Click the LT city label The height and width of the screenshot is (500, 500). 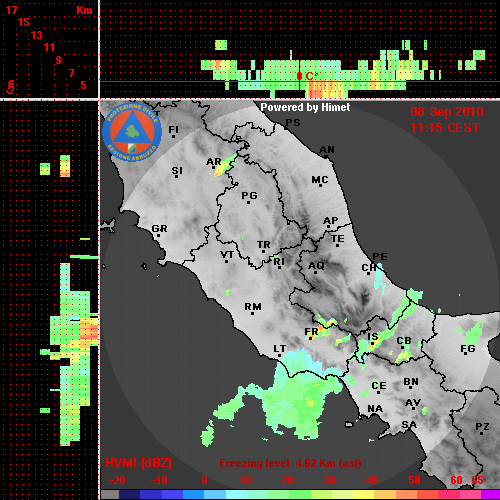[x=280, y=349]
